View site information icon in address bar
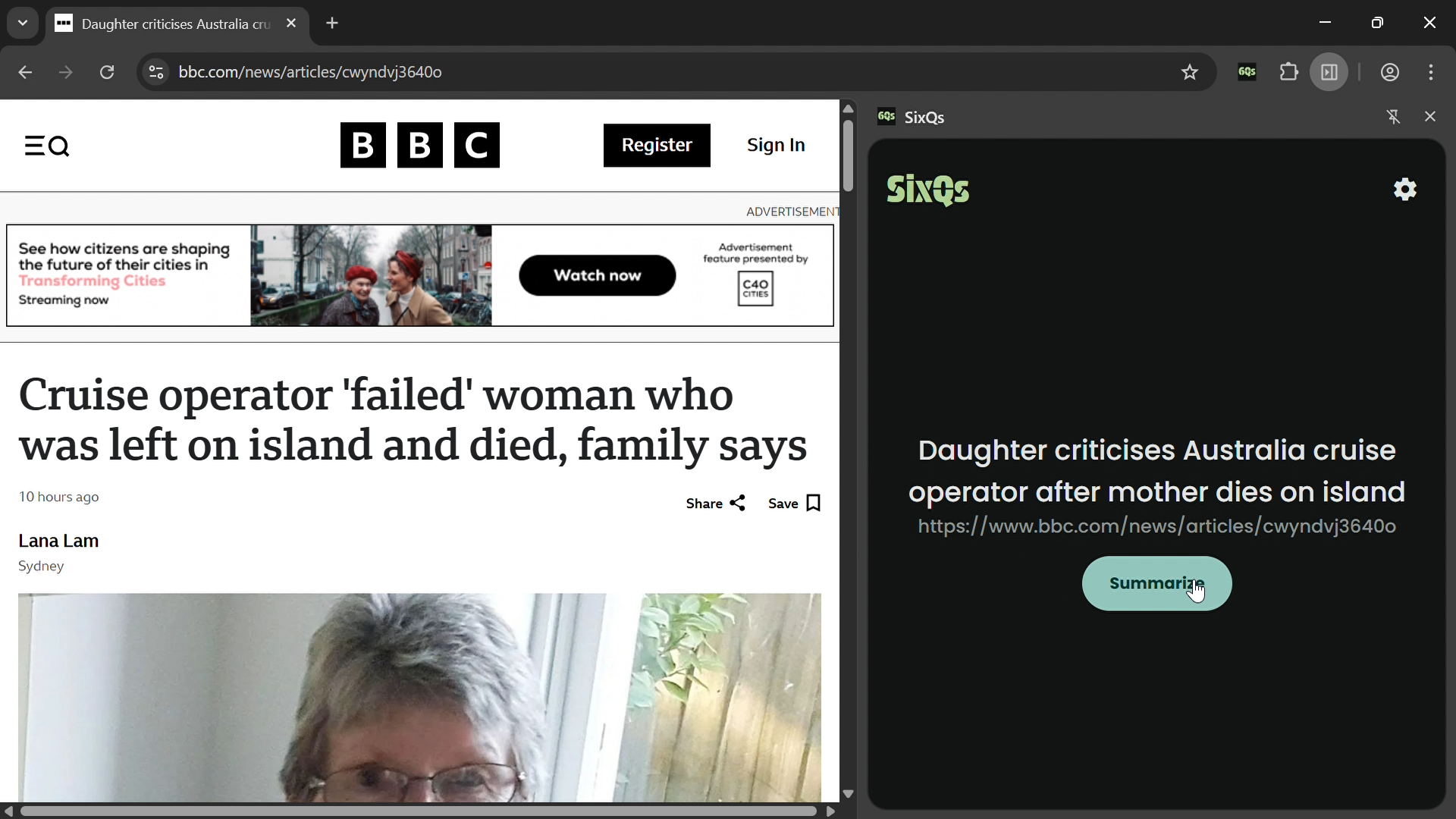1456x819 pixels. point(156,73)
